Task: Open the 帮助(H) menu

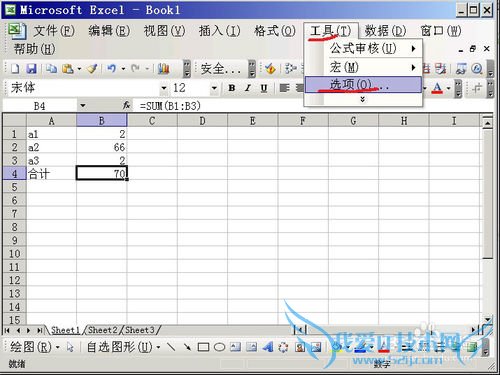Action: pos(34,49)
